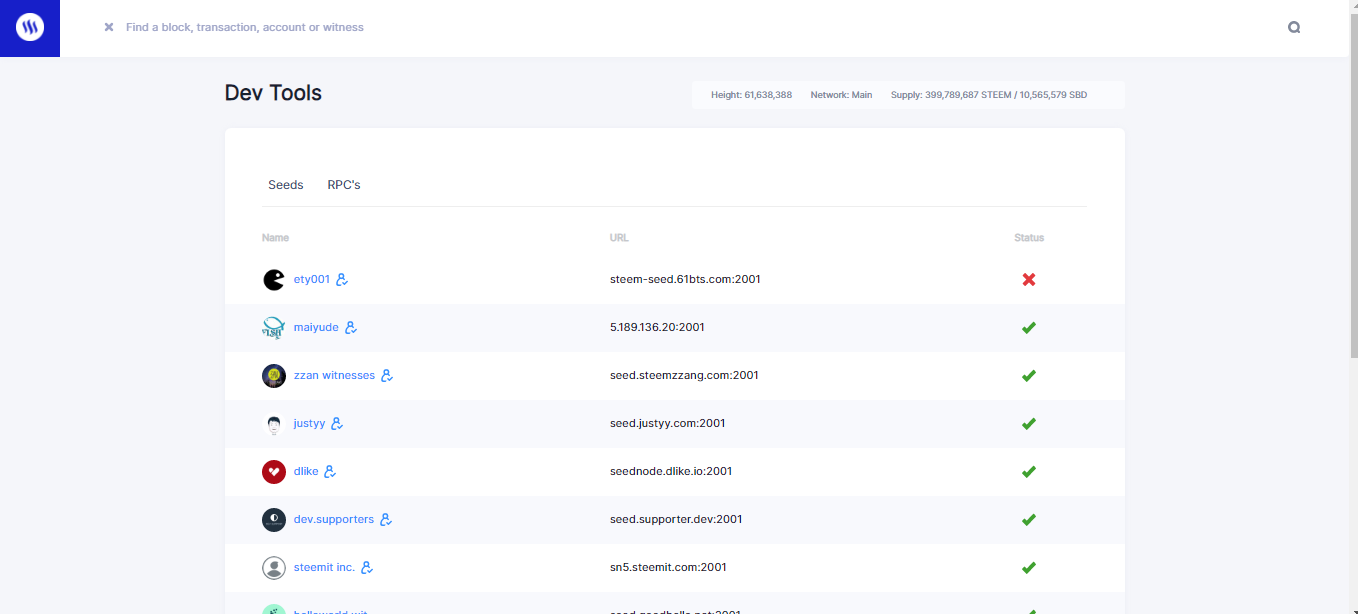Image resolution: width=1358 pixels, height=614 pixels.
Task: Click steemit inc. avatar image
Action: coord(274,568)
